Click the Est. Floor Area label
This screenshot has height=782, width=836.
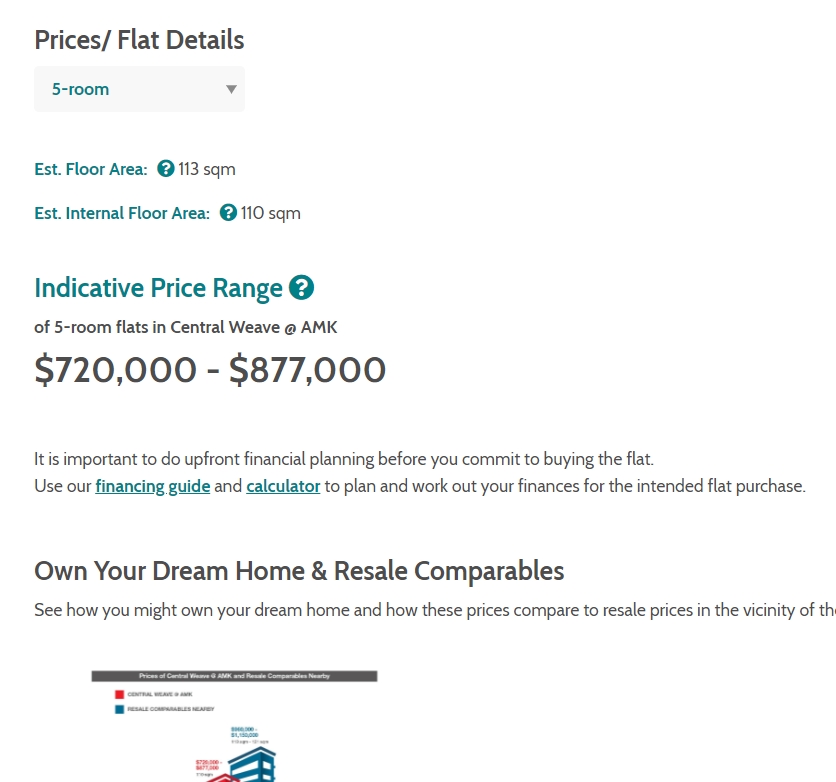[90, 169]
